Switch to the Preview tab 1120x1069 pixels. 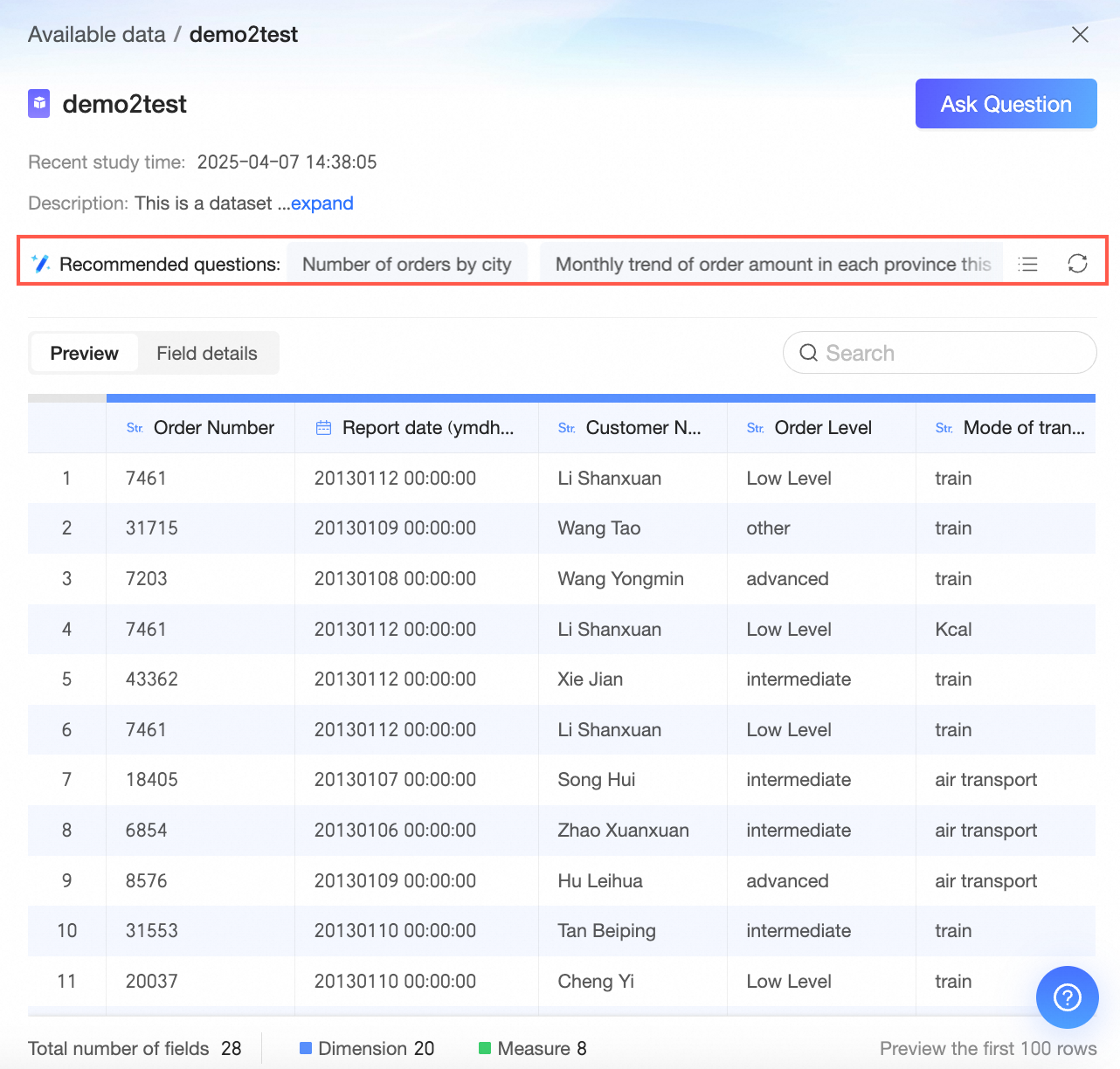pyautogui.click(x=84, y=353)
